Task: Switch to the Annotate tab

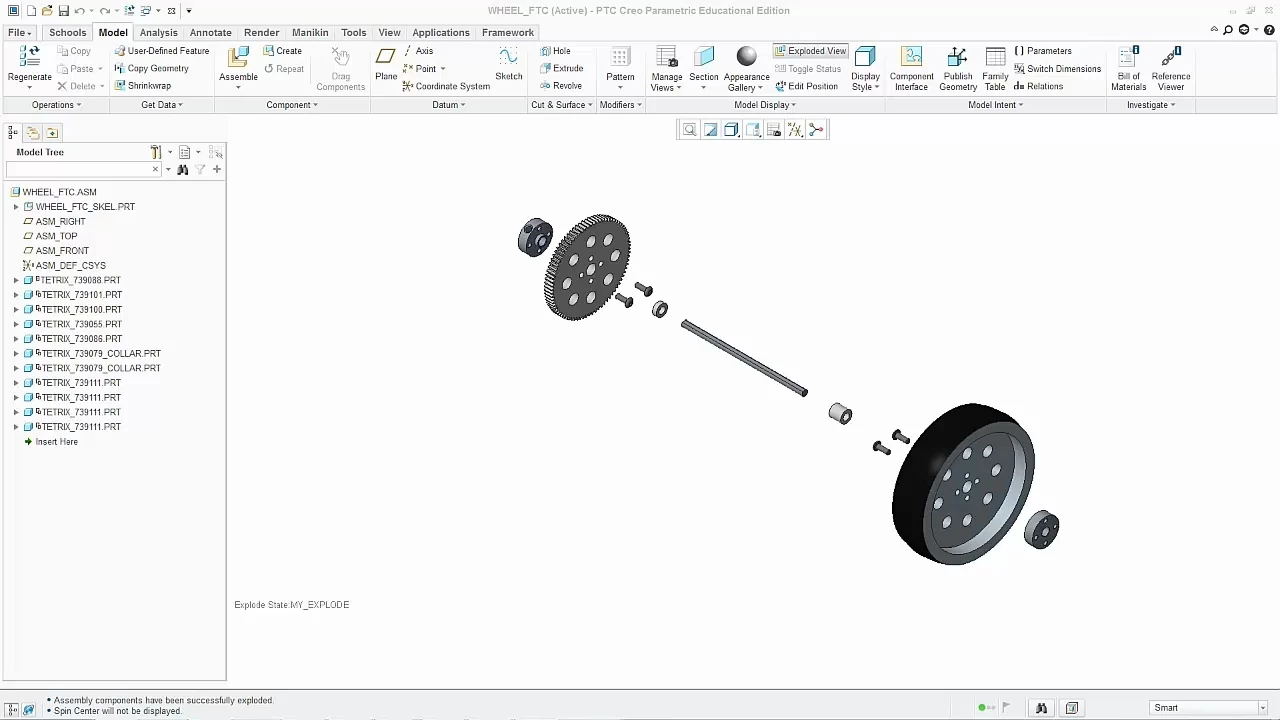Action: (210, 33)
